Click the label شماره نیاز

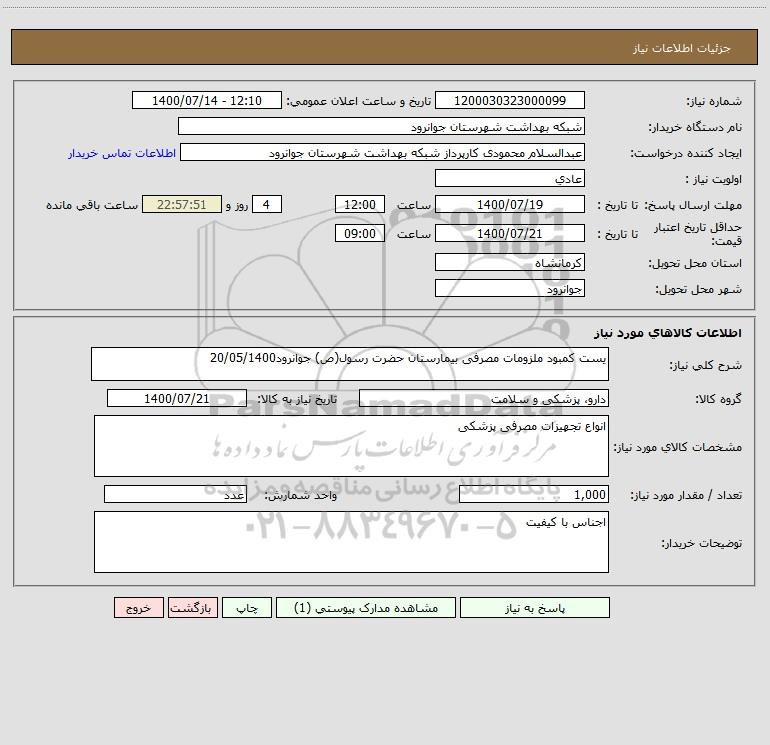tap(714, 102)
